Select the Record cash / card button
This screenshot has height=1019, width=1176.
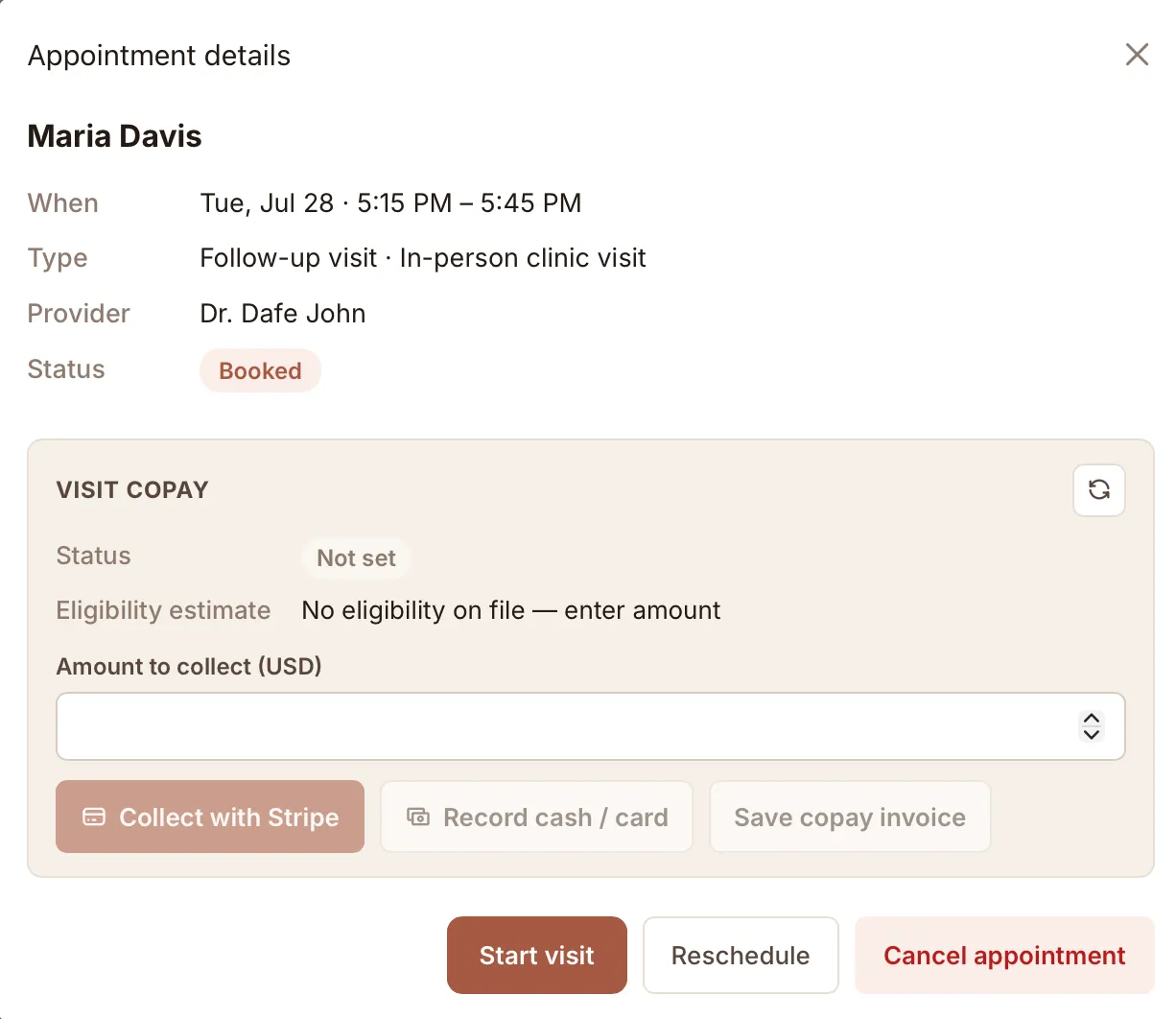tap(536, 817)
